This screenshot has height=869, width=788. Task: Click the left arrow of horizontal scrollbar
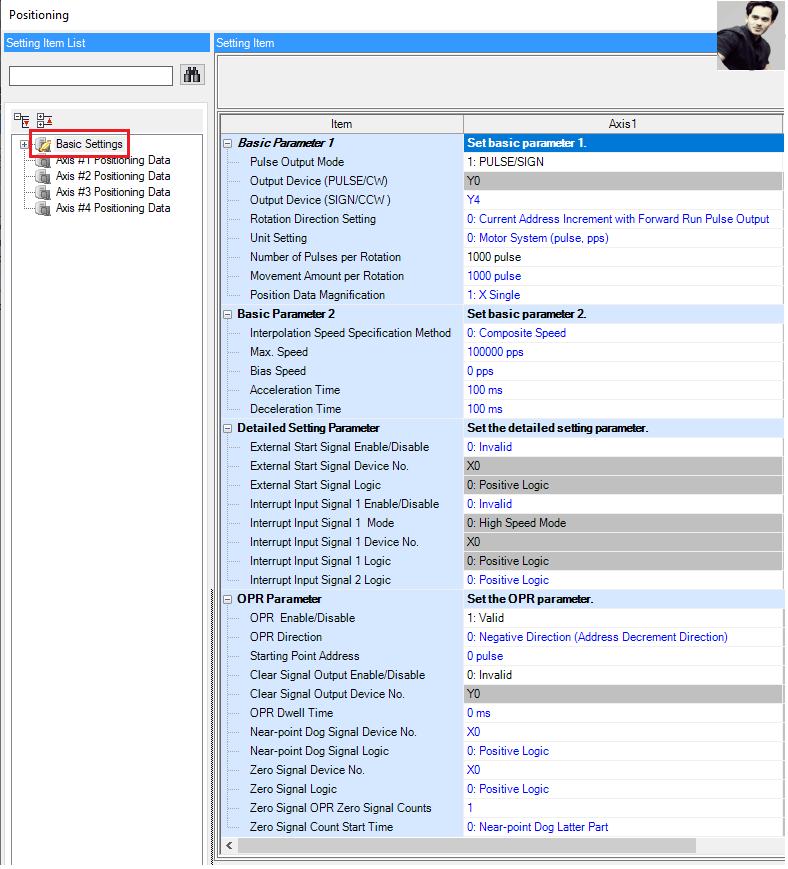click(x=229, y=846)
